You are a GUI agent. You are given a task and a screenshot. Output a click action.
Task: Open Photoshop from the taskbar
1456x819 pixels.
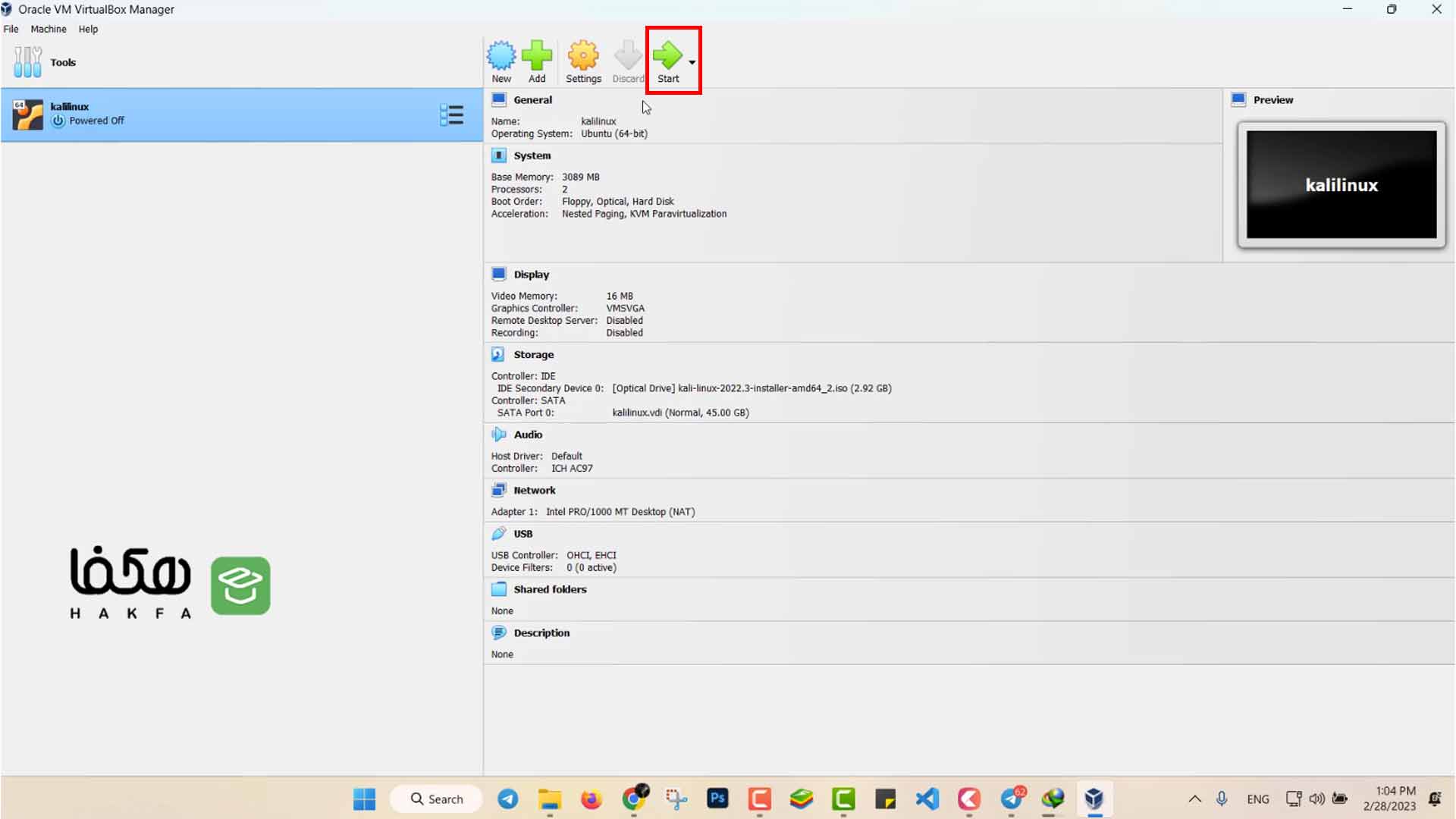[717, 799]
